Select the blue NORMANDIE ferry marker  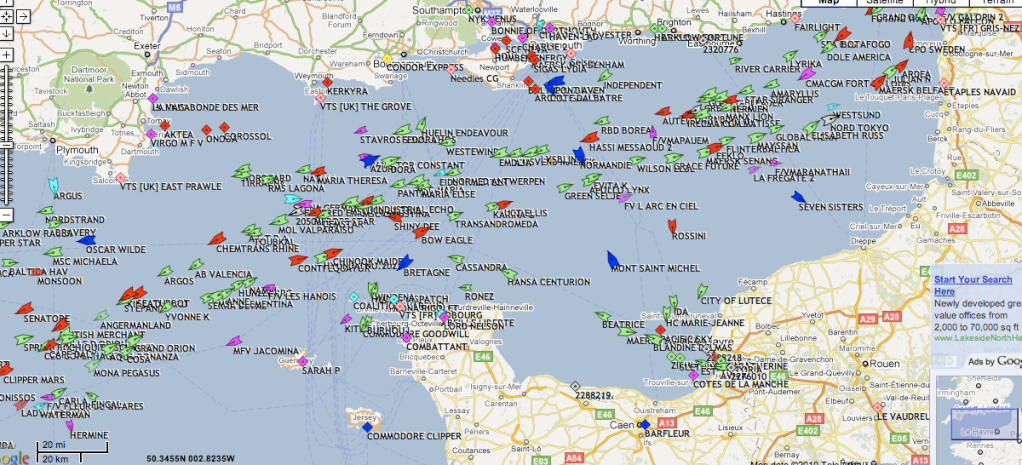coord(579,155)
